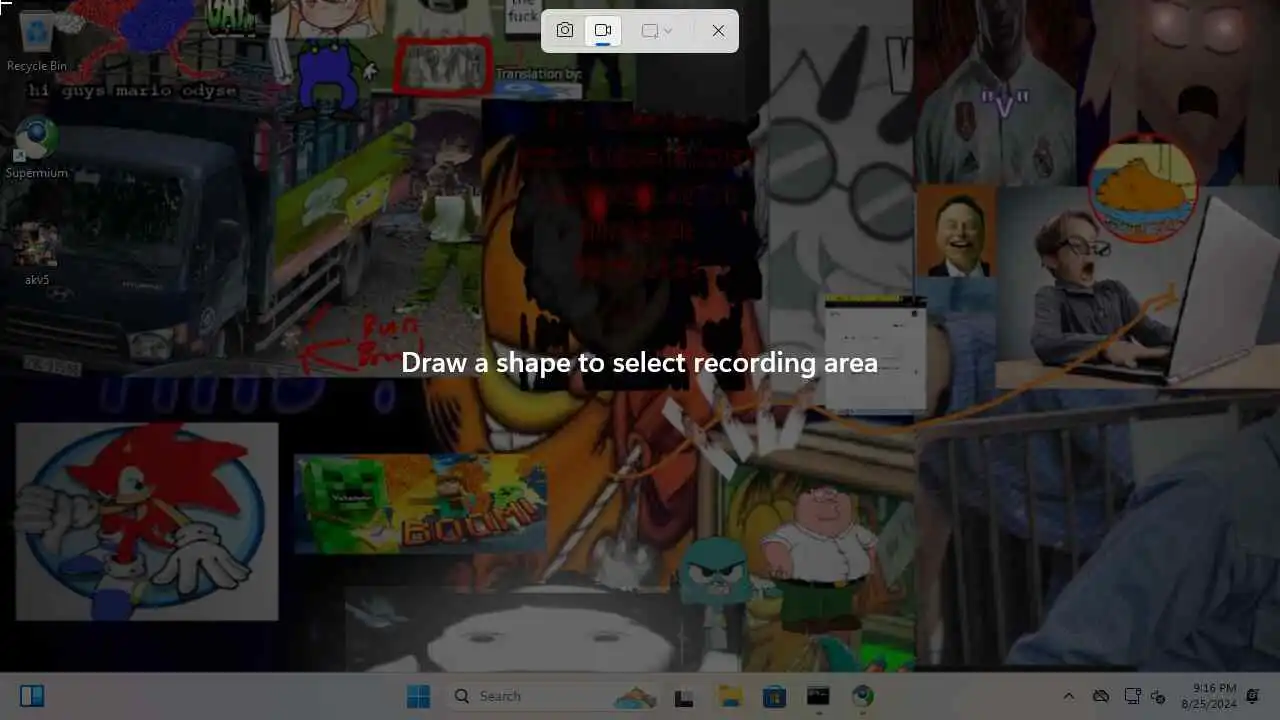Open Microsoft Store from the taskbar
Viewport: 1280px width, 720px height.
pos(774,696)
